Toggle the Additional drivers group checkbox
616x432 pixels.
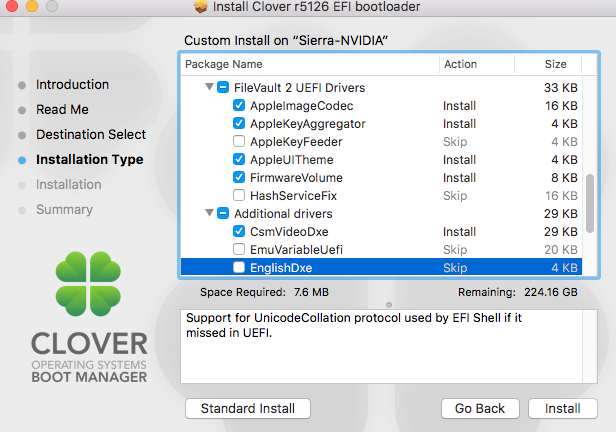pos(223,213)
